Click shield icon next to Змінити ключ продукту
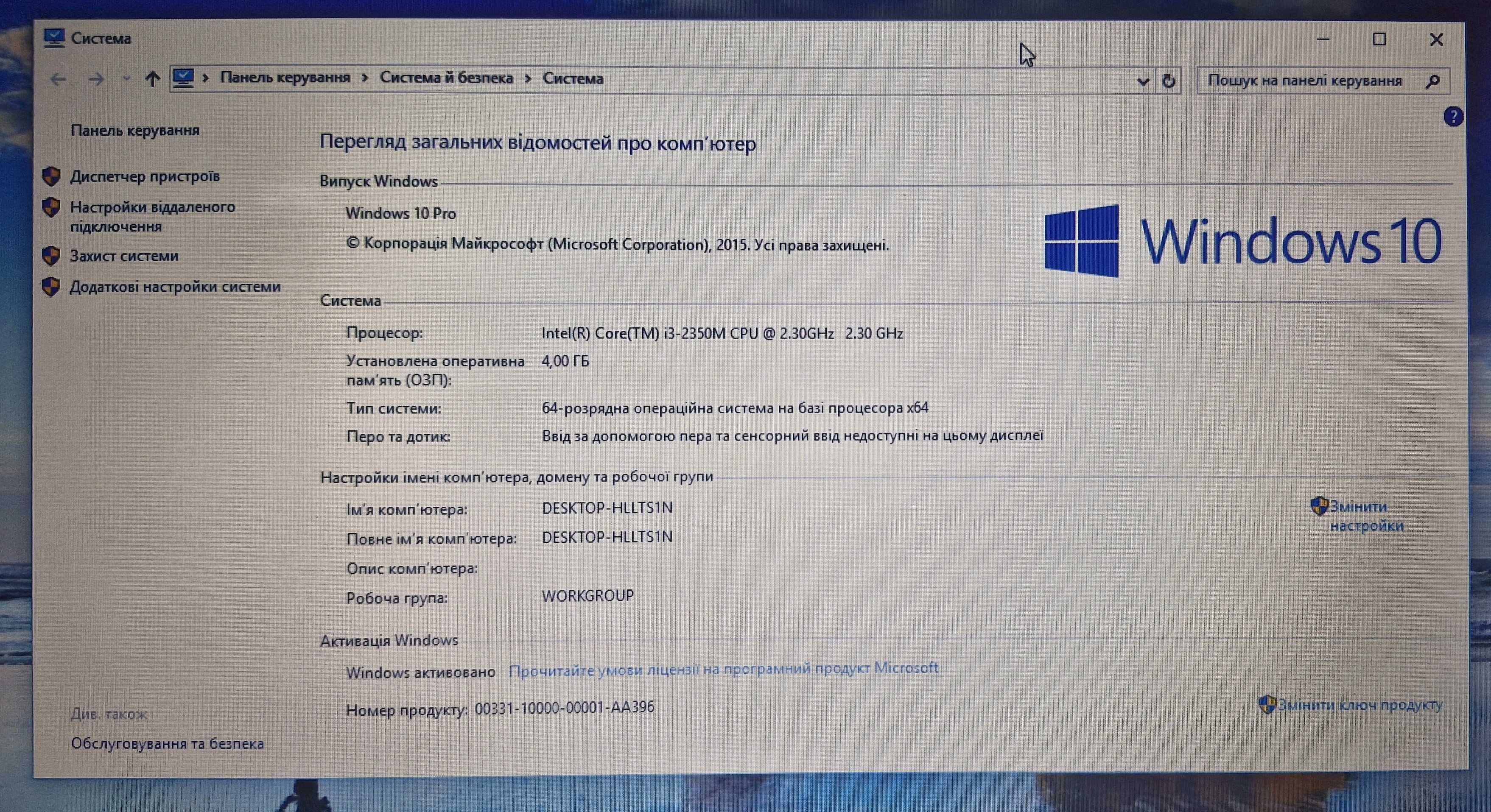 [1267, 705]
